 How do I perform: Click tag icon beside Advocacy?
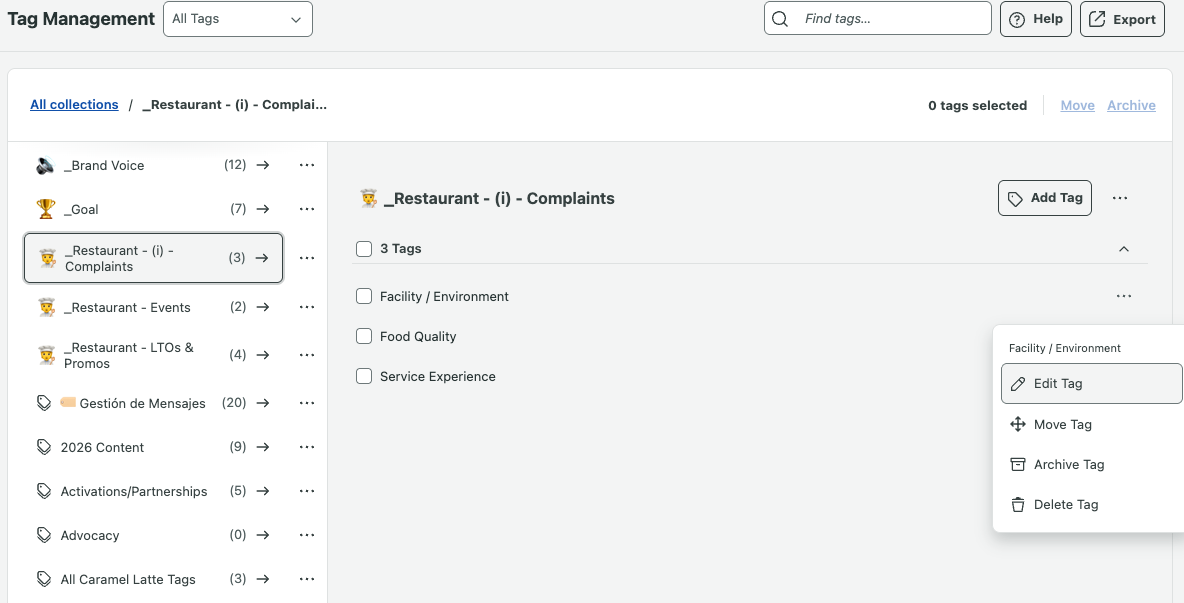pyautogui.click(x=44, y=535)
